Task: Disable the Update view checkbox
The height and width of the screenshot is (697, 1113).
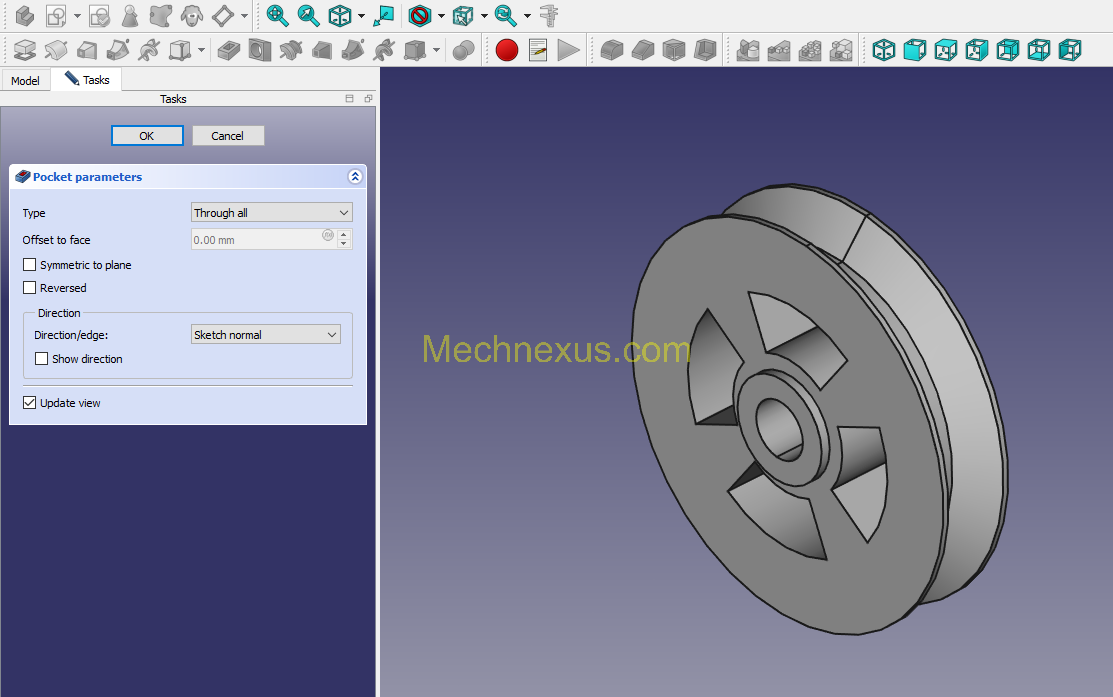Action: (30, 402)
